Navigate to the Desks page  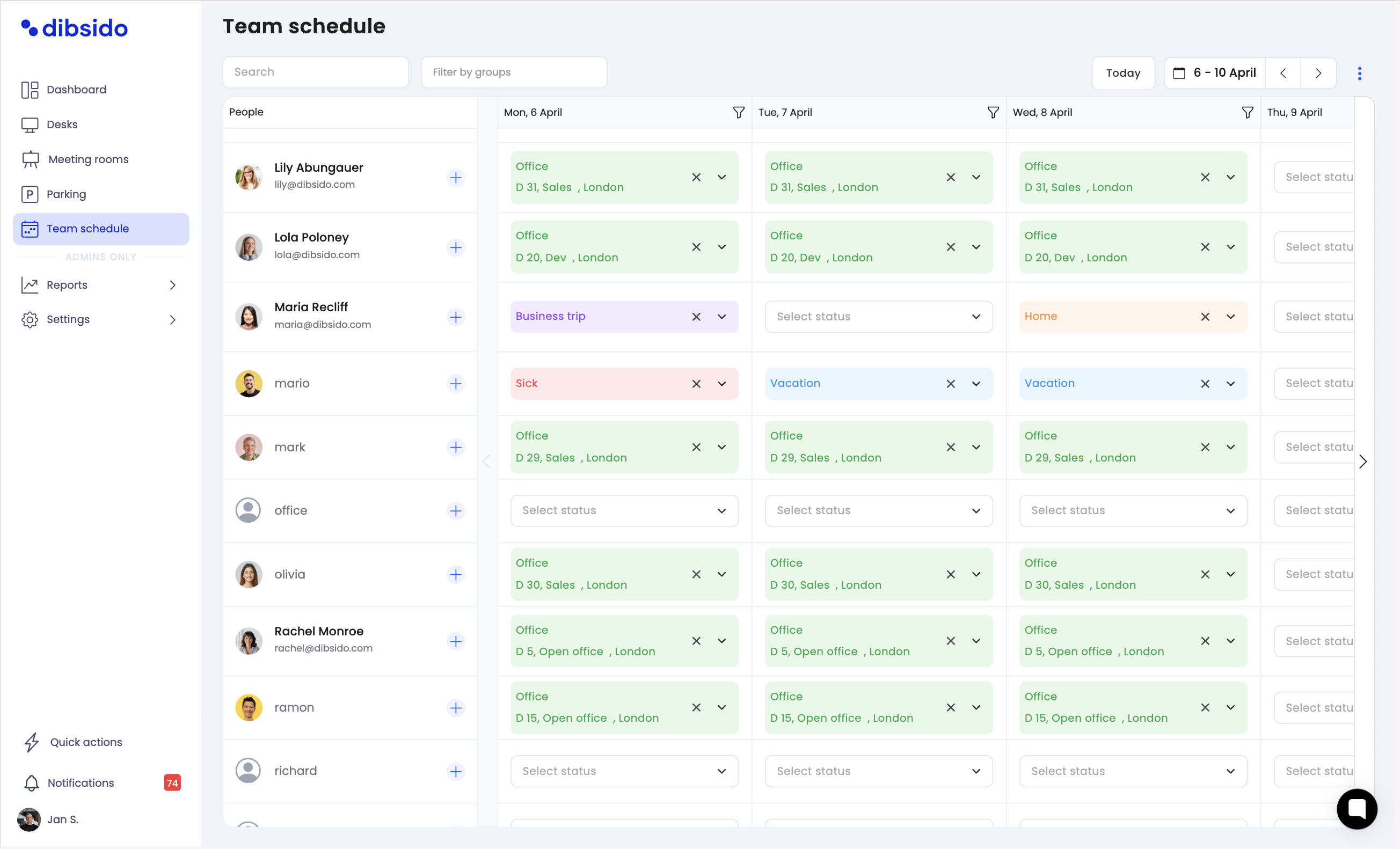pos(62,125)
